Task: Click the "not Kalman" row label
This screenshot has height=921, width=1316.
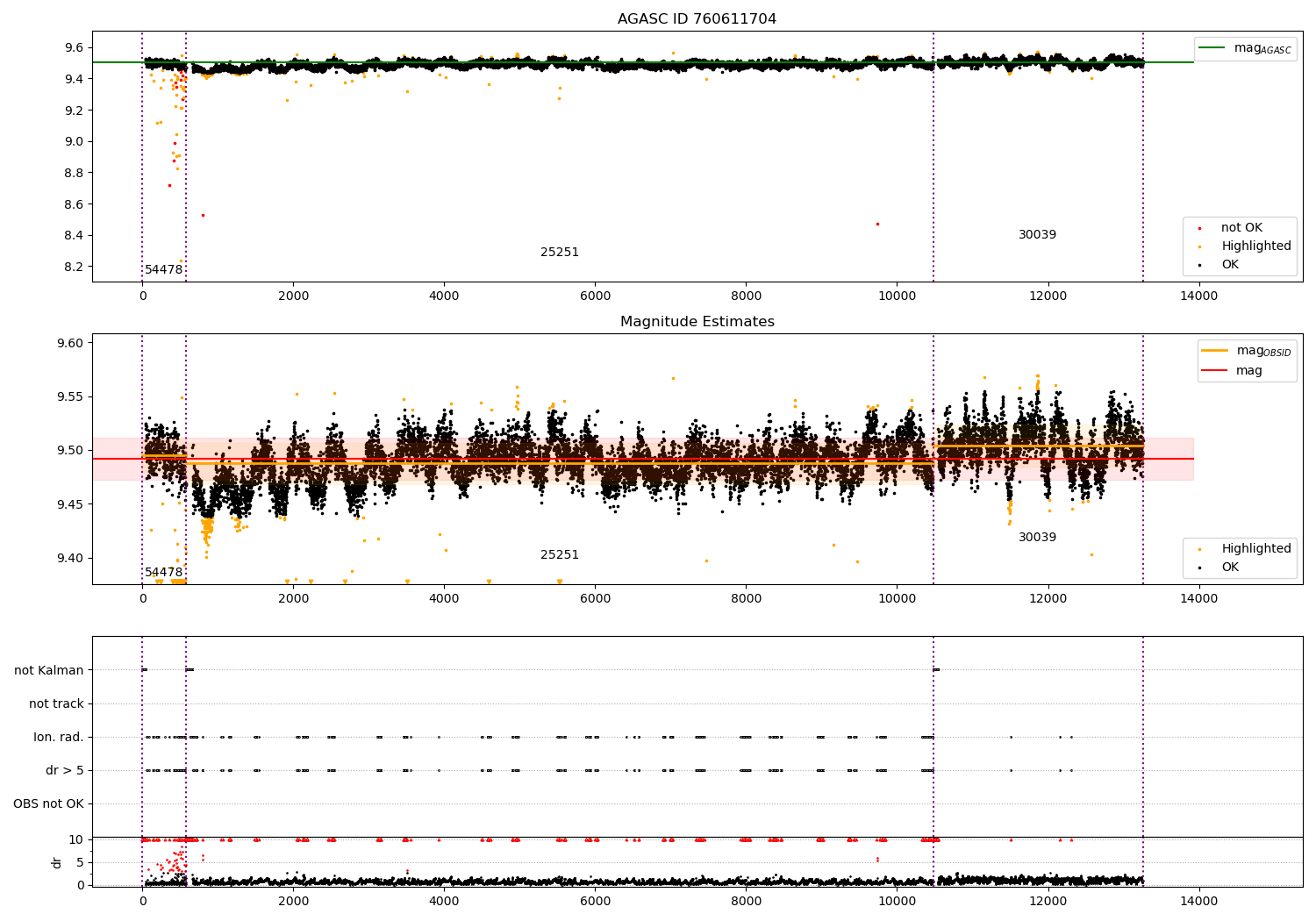Action: coord(49,670)
